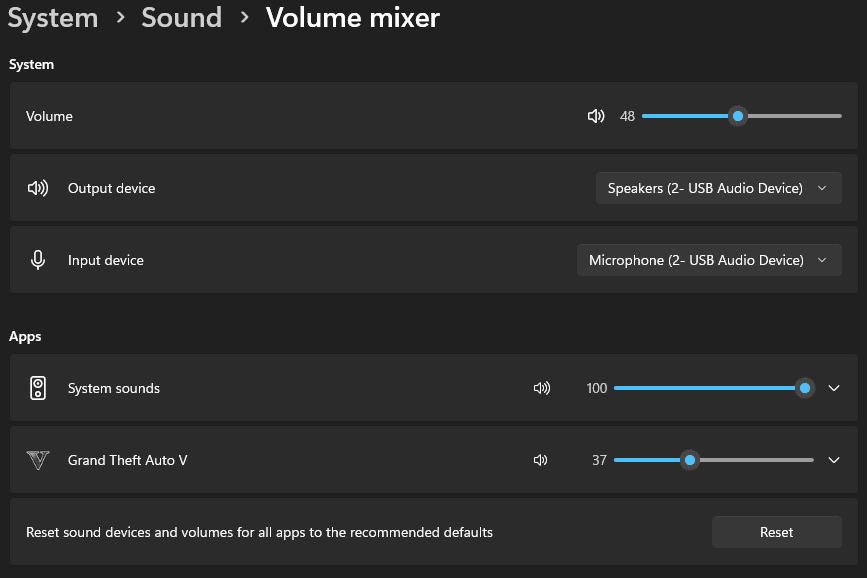The image size is (867, 578).
Task: Click the Grand Theft Auto V logo icon
Action: click(x=38, y=460)
